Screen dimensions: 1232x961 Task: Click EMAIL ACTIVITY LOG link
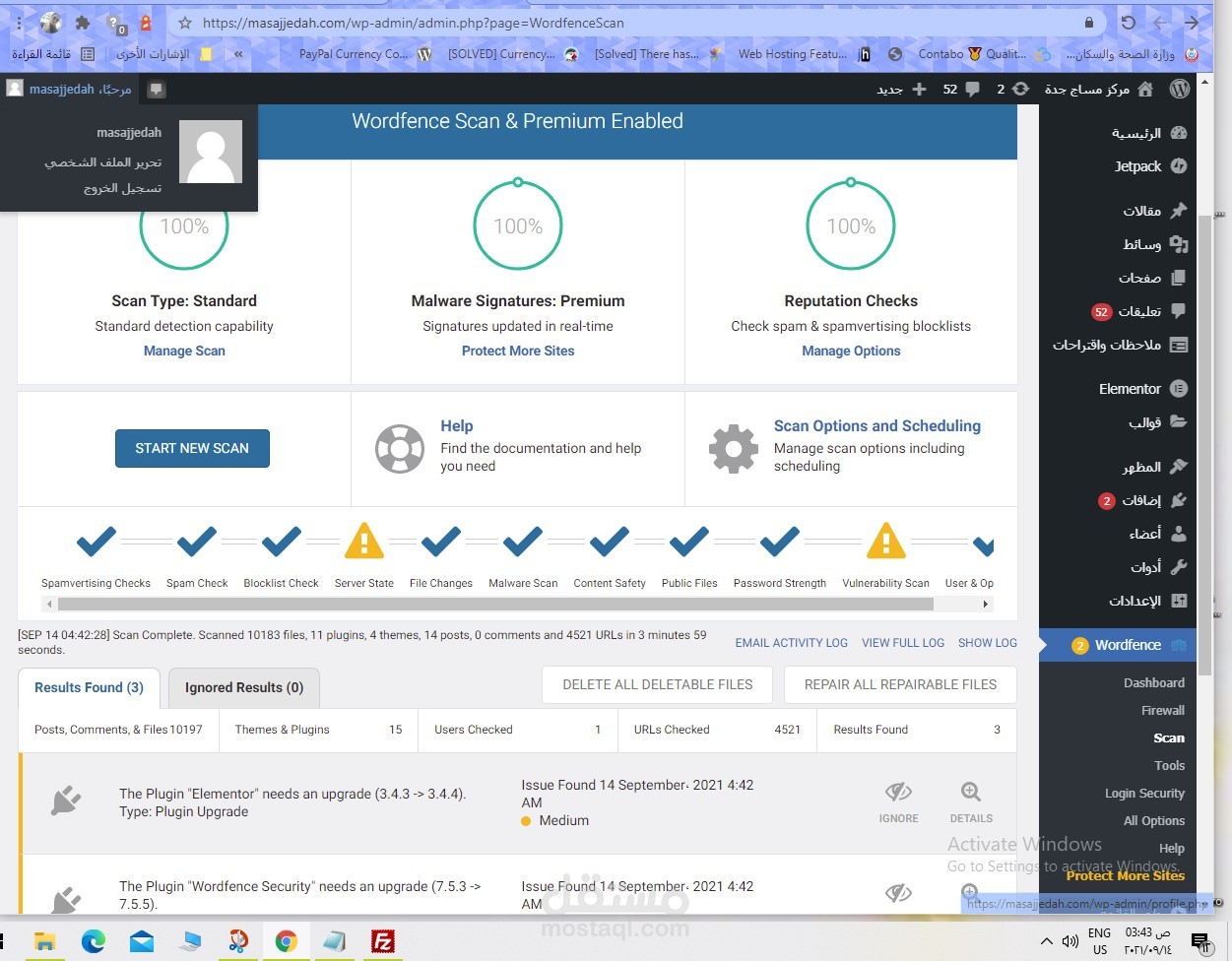792,643
